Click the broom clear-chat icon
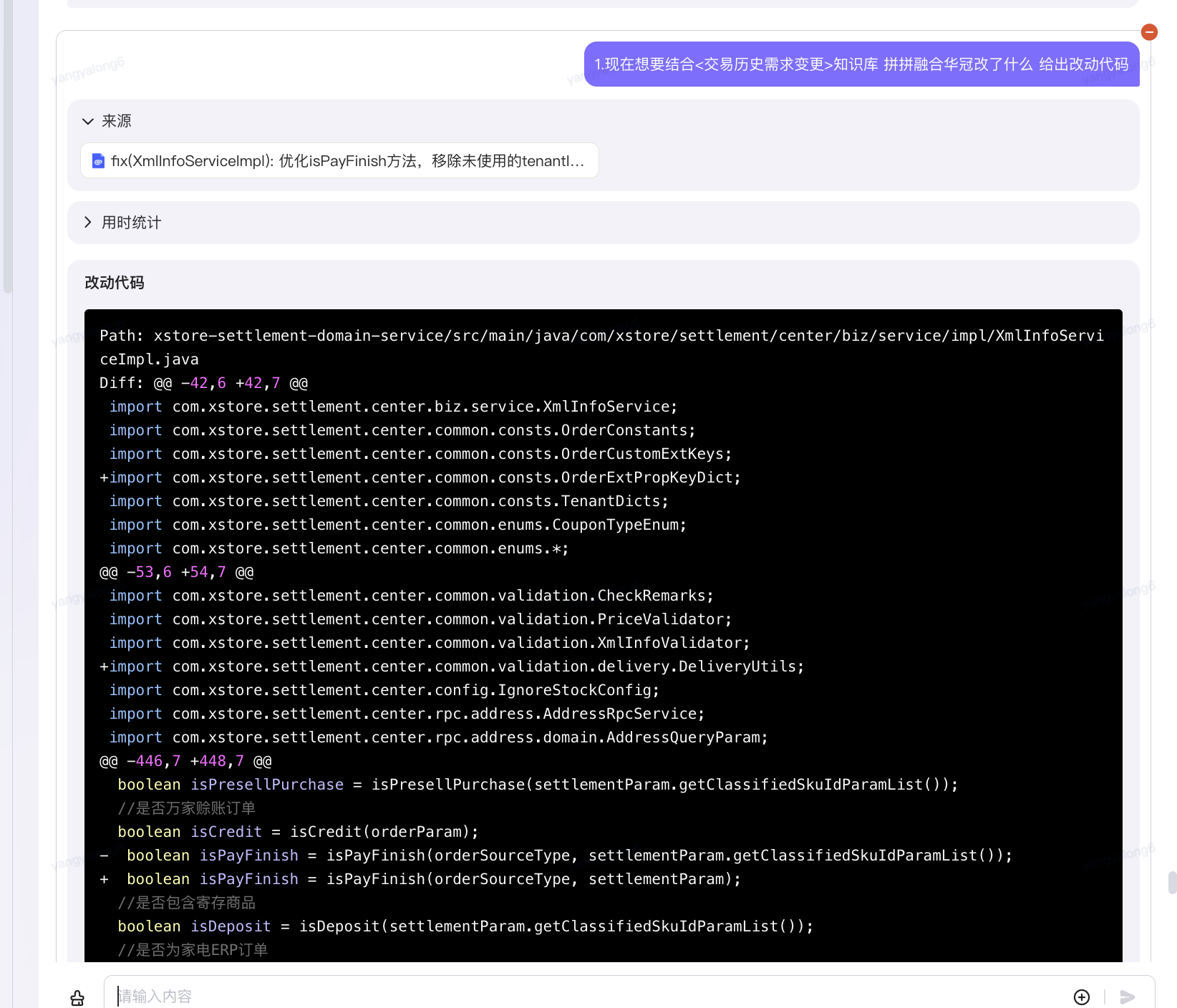The height and width of the screenshot is (1008, 1177). click(x=77, y=997)
